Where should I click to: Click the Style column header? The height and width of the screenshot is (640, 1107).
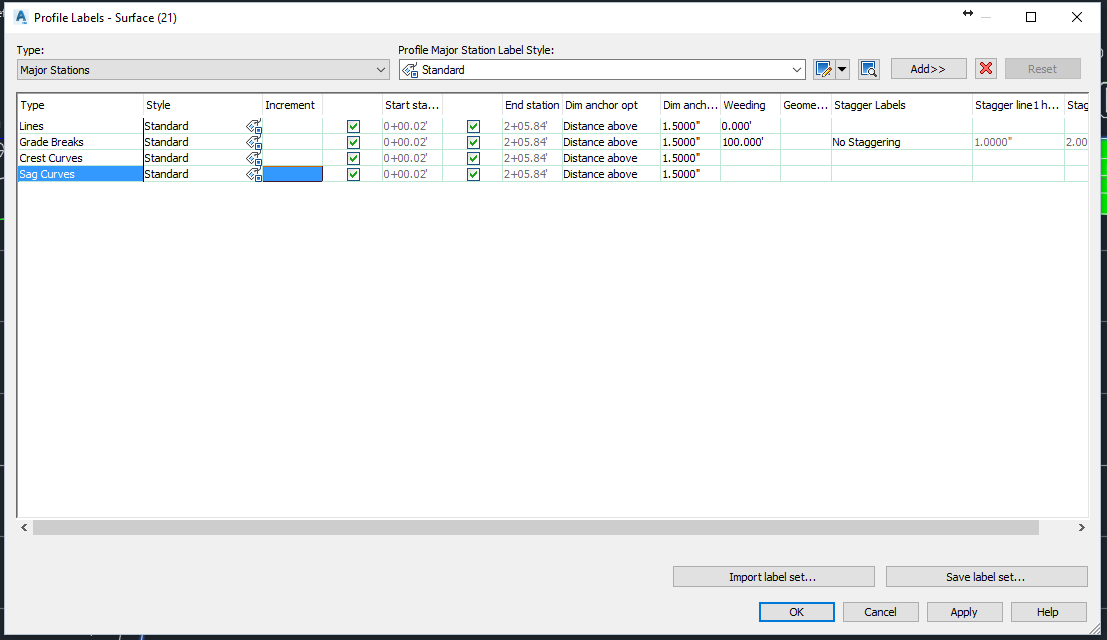coord(203,105)
